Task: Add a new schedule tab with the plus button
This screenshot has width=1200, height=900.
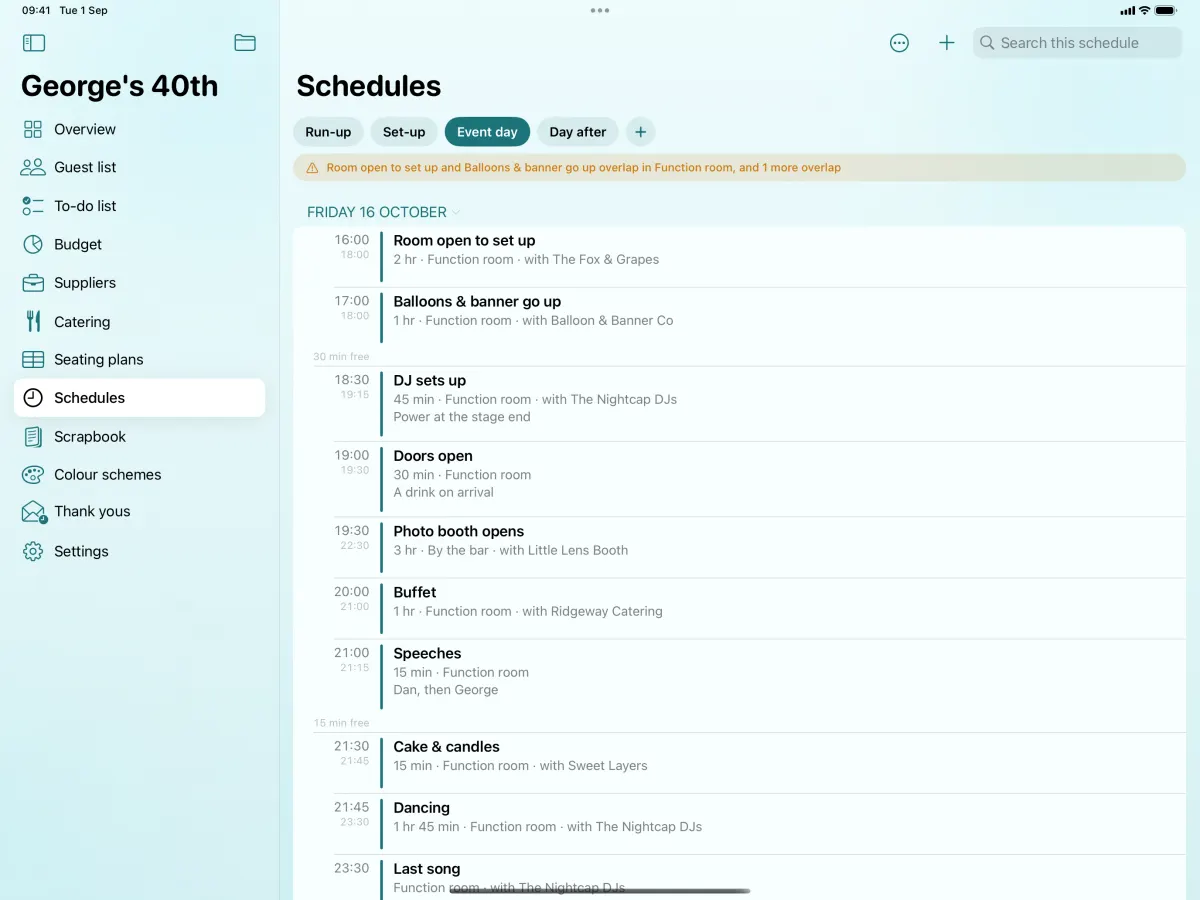Action: [x=640, y=132]
